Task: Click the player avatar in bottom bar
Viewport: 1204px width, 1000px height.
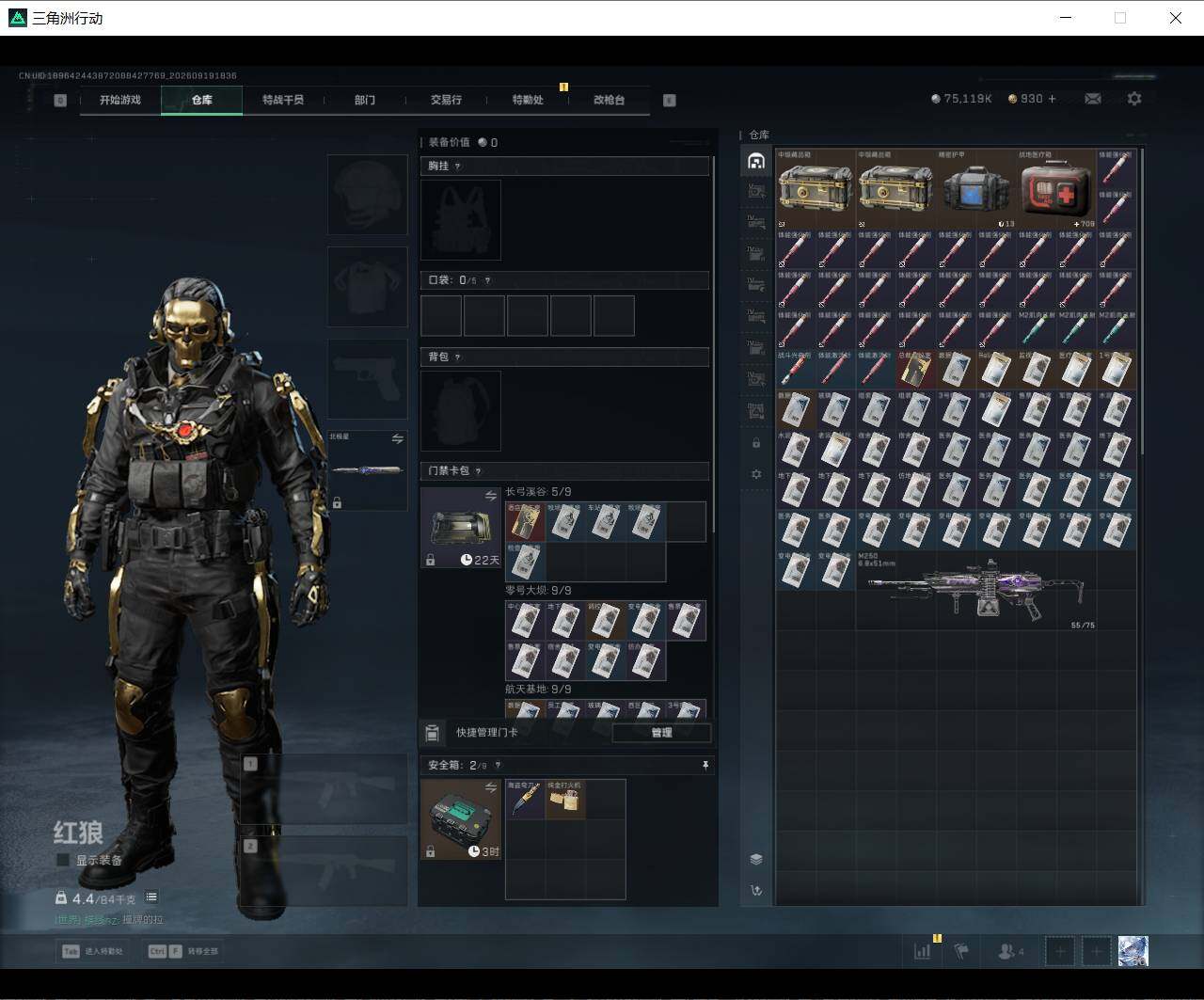Action: (x=1133, y=951)
